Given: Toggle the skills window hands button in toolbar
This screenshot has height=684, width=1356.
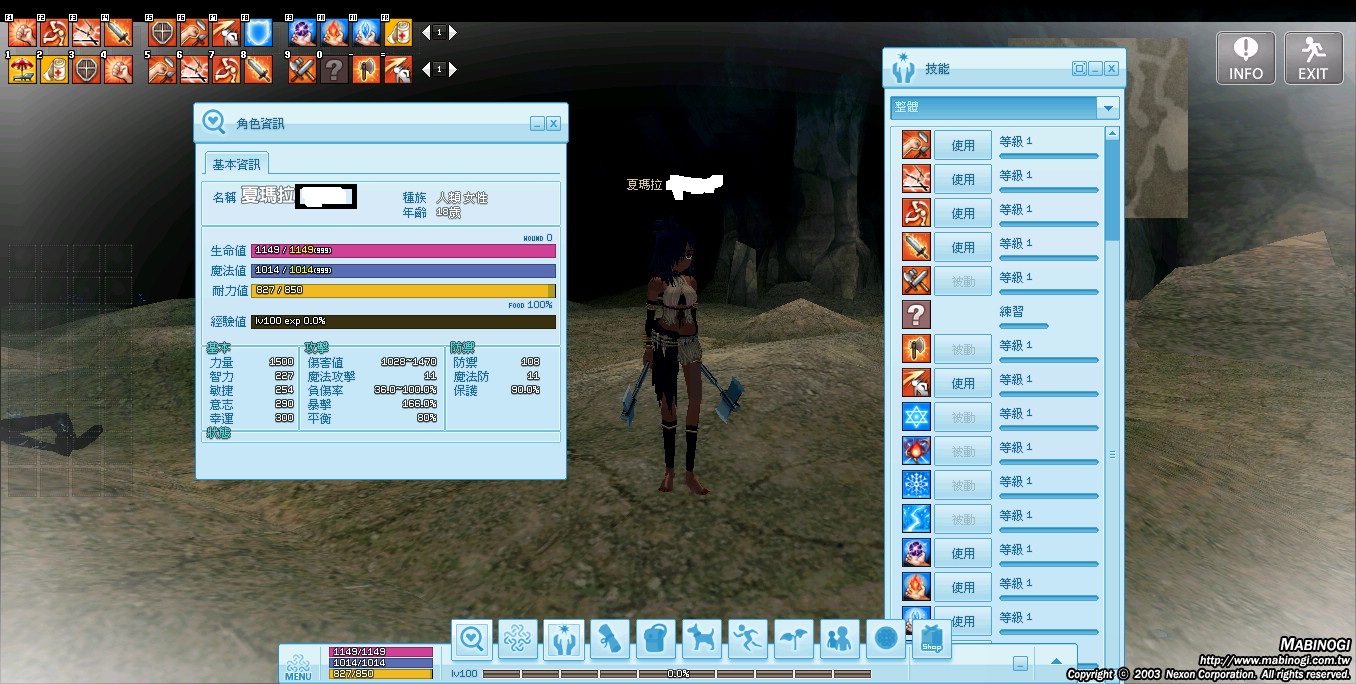Looking at the screenshot, I should point(564,639).
